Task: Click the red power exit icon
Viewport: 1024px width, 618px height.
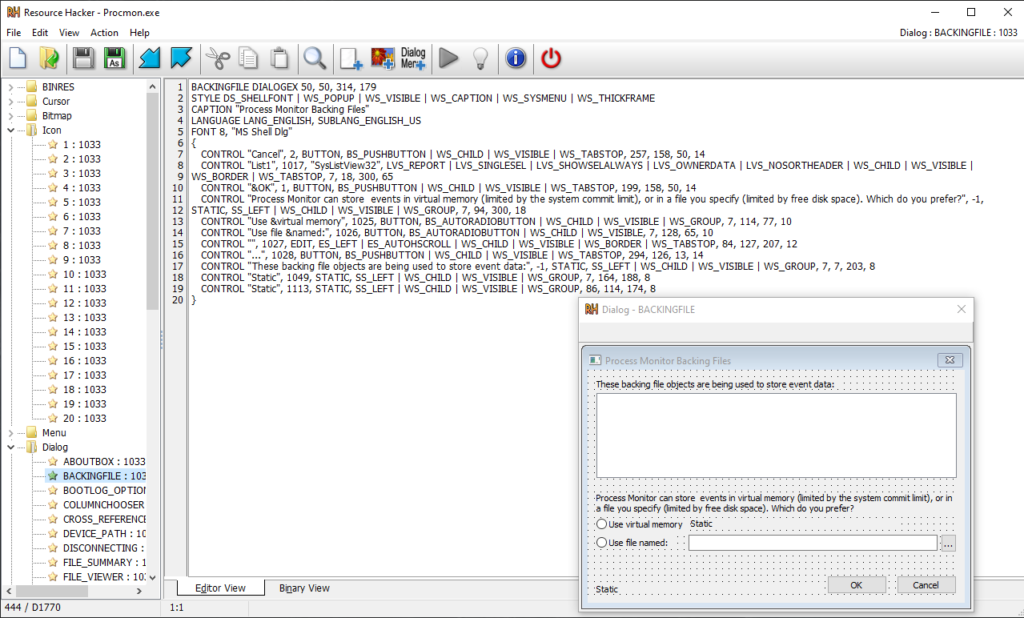Action: pos(551,58)
